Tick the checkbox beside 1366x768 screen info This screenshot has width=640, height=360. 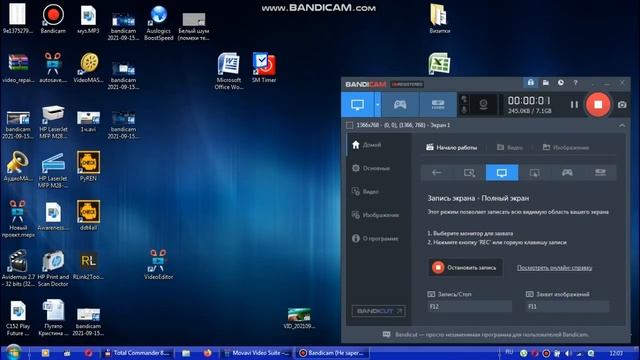point(349,125)
